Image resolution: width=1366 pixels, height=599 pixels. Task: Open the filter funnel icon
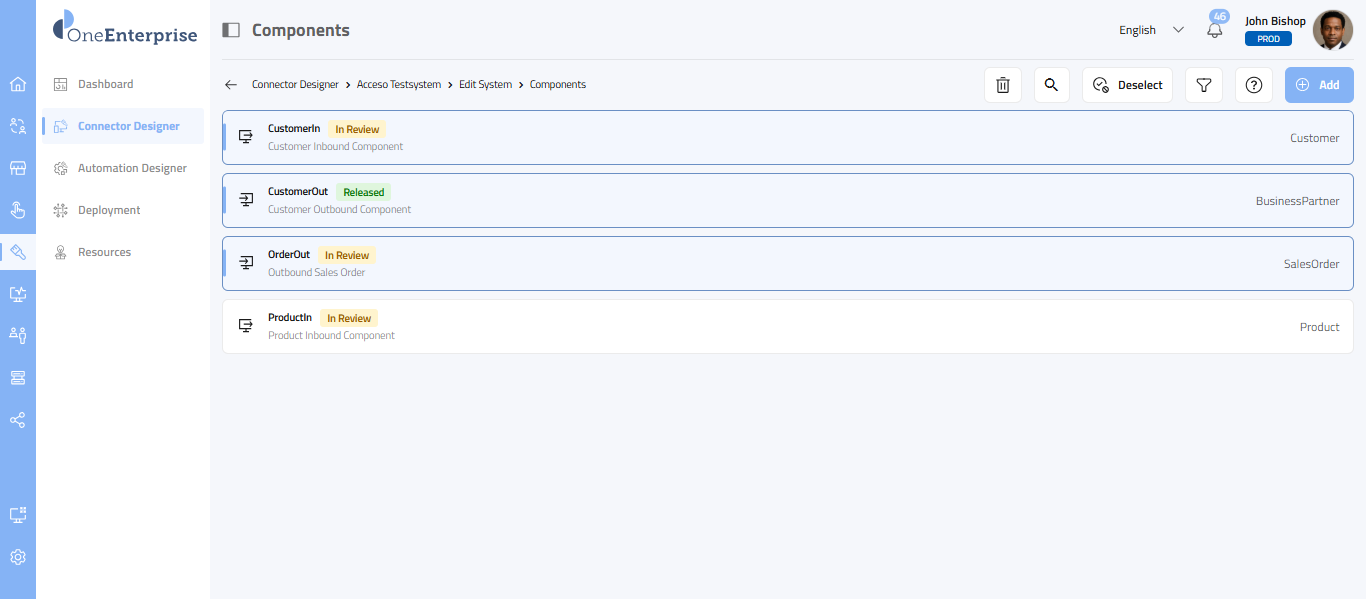(x=1204, y=85)
